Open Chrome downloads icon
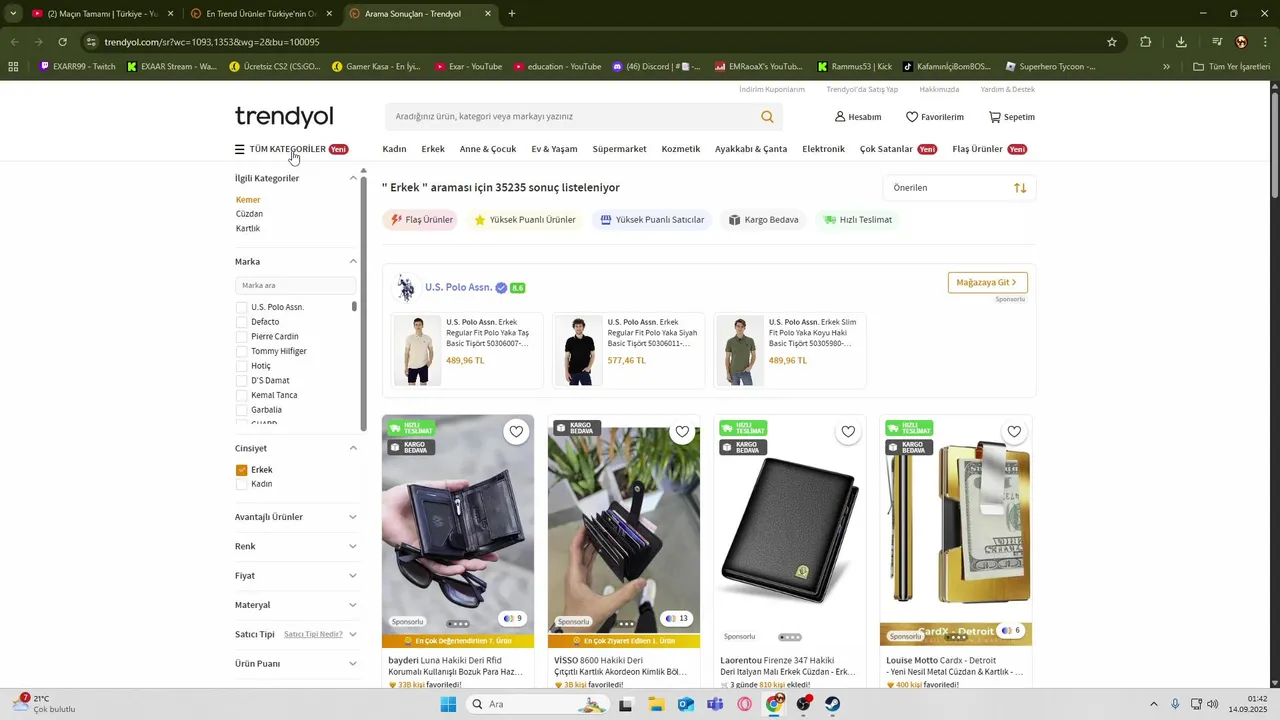 click(1181, 42)
